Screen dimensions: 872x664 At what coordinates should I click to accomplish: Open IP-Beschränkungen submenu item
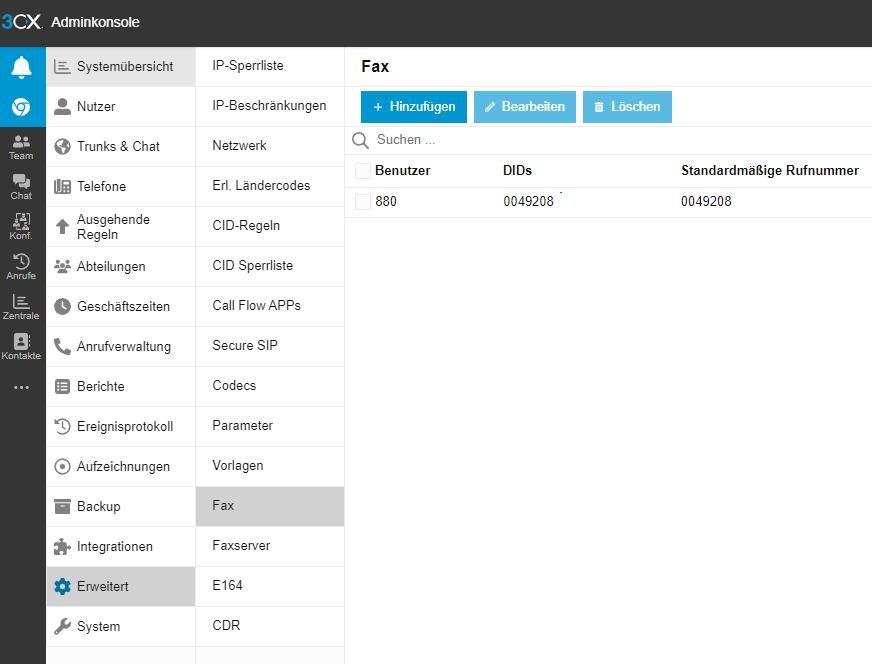point(270,106)
